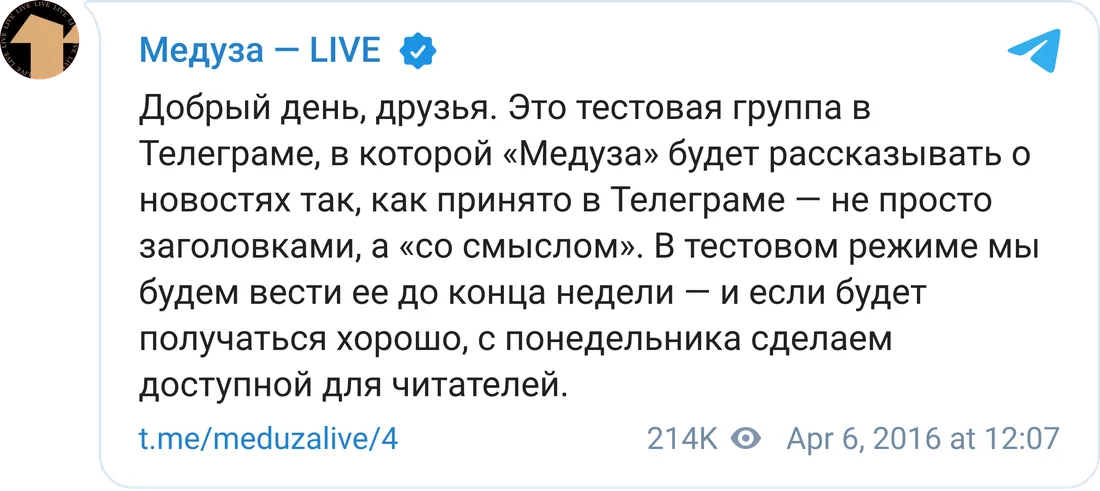Follow the t.me/meduzalive/4 post link
1100x491 pixels.
(x=269, y=439)
